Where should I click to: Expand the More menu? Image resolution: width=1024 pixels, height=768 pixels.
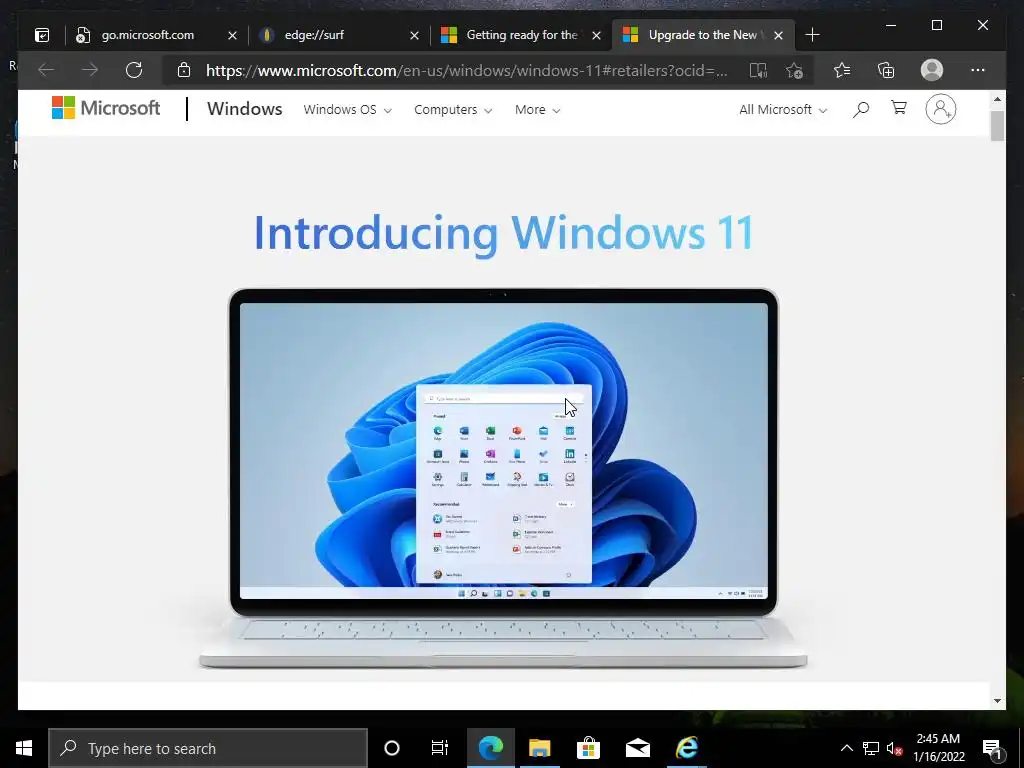pyautogui.click(x=537, y=110)
